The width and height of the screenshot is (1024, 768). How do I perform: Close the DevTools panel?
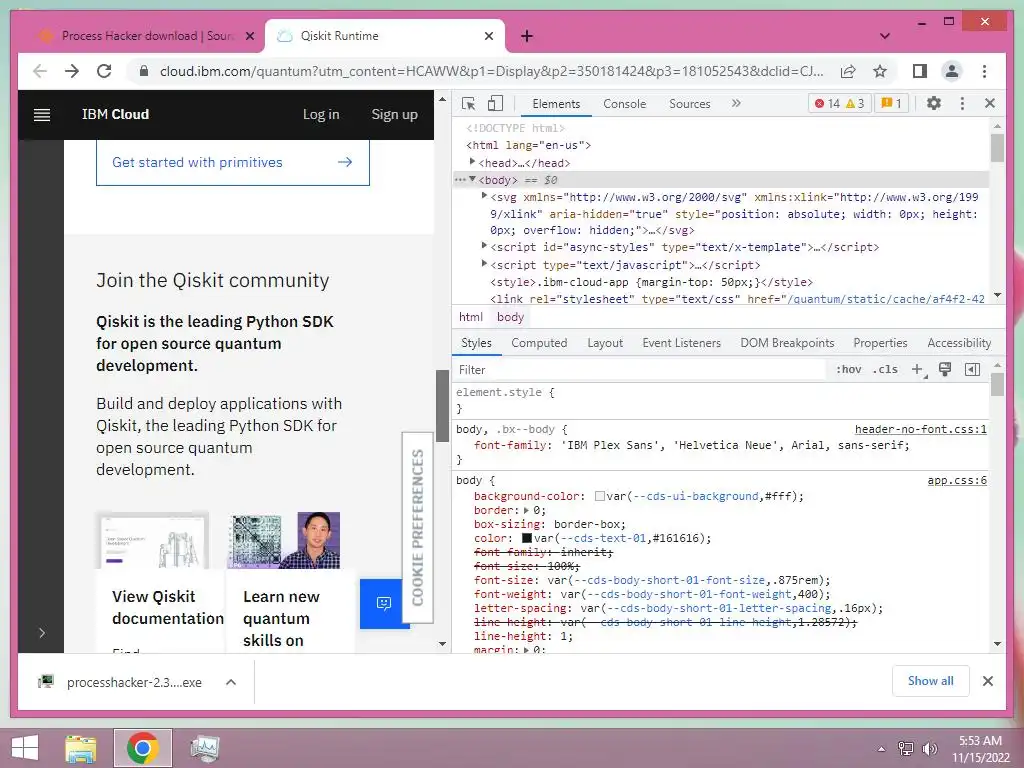(x=990, y=103)
